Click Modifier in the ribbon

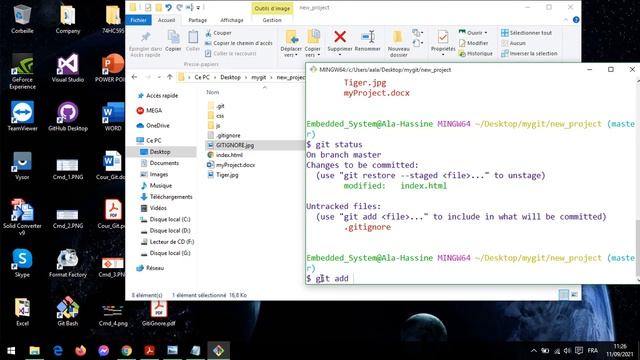coord(473,43)
